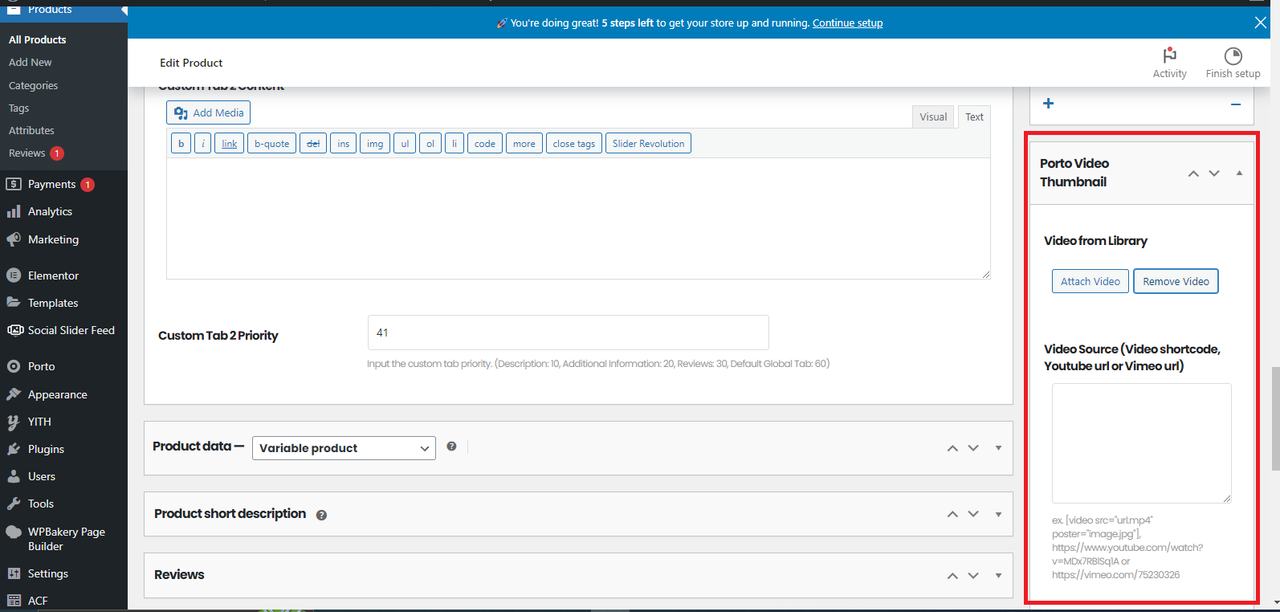Insert image with img quicktag
Viewport: 1280px width, 612px height.
click(x=375, y=144)
